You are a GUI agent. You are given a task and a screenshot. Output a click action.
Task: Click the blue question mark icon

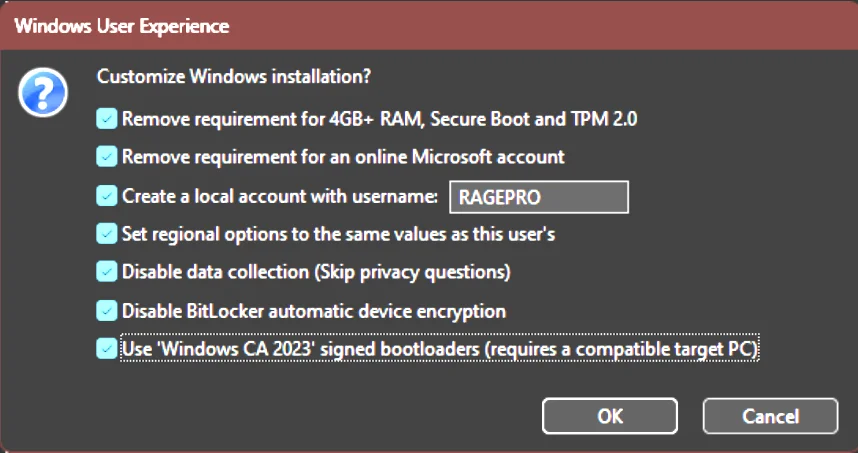pos(43,93)
